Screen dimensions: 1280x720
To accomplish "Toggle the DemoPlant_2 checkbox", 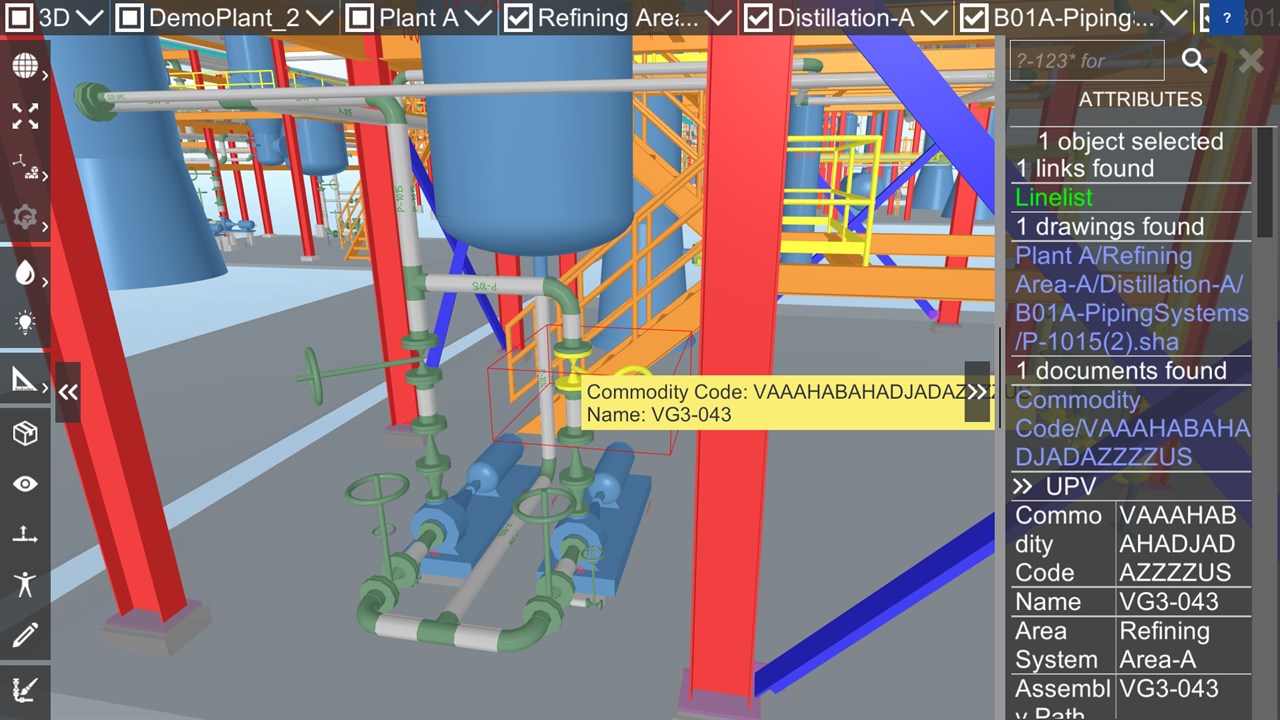I will (x=129, y=18).
